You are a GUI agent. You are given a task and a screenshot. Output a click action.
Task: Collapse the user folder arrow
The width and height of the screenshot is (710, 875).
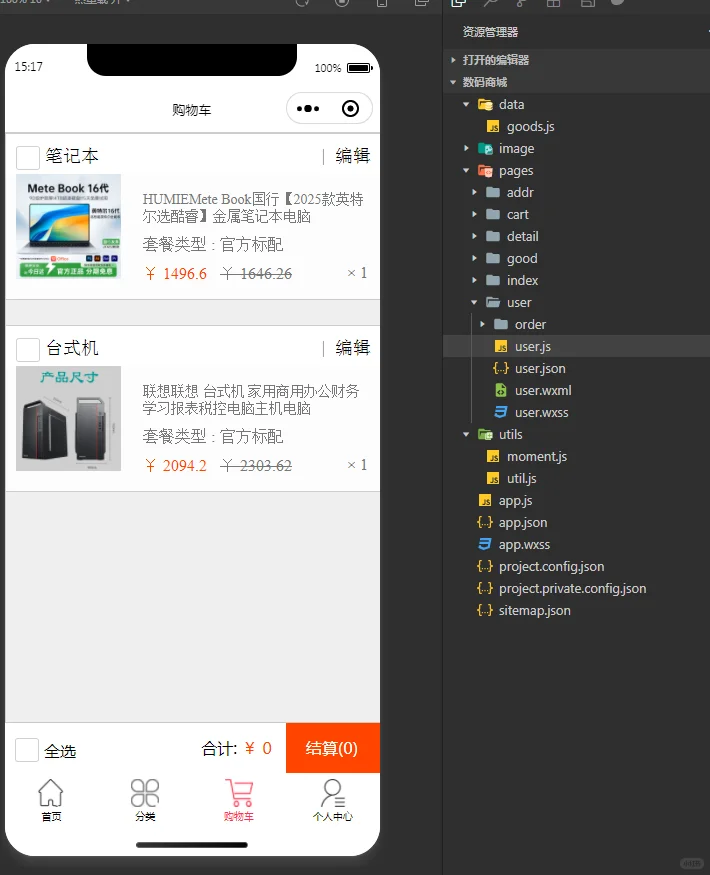click(474, 302)
